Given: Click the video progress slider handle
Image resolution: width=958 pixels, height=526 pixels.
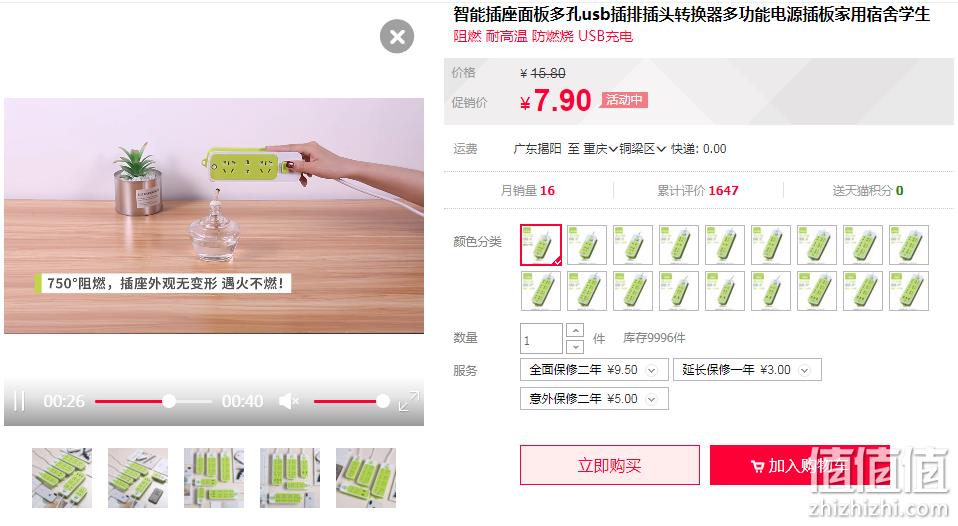Looking at the screenshot, I should [x=169, y=401].
